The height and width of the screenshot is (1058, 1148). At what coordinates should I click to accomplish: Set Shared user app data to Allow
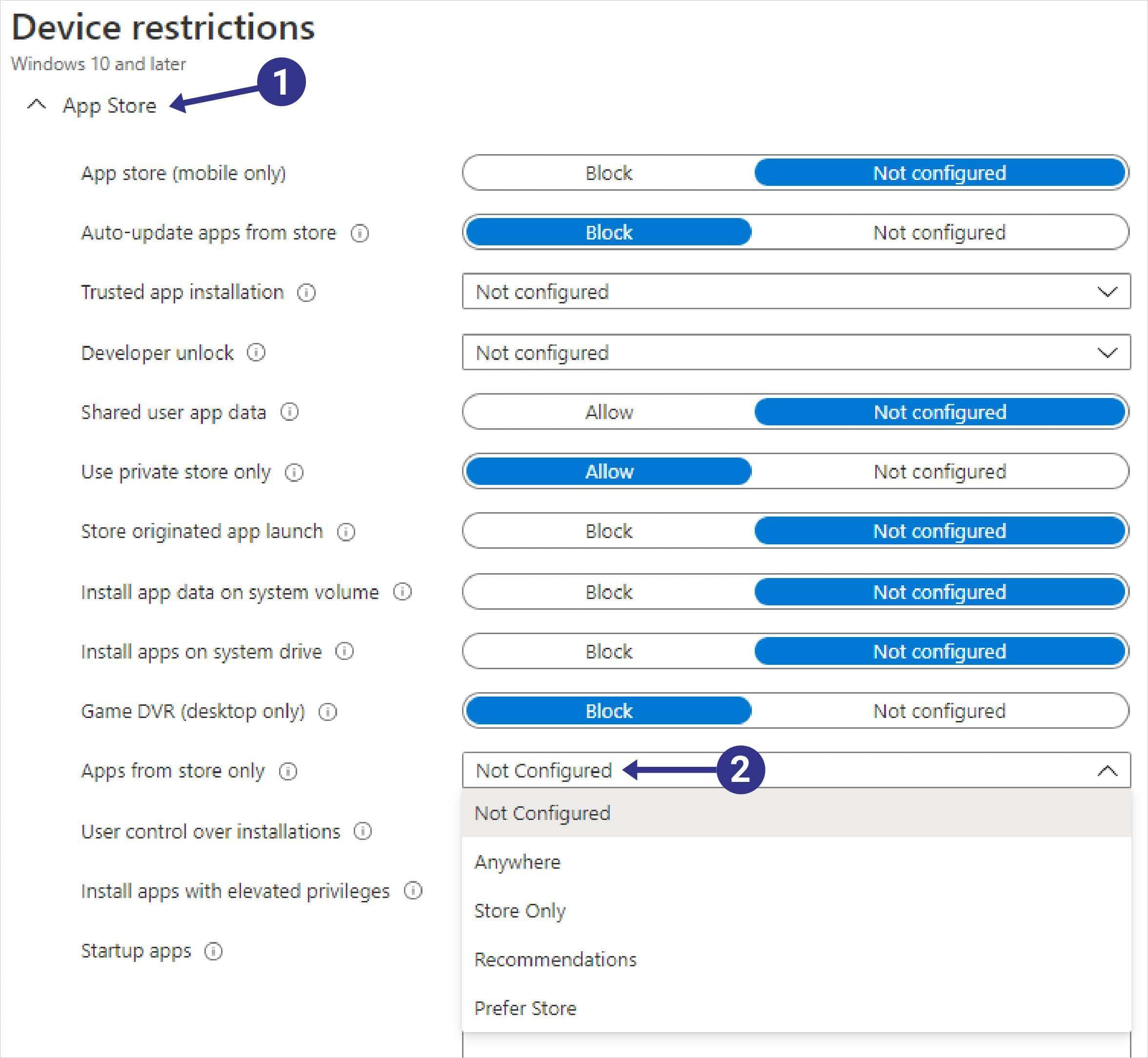click(x=609, y=412)
